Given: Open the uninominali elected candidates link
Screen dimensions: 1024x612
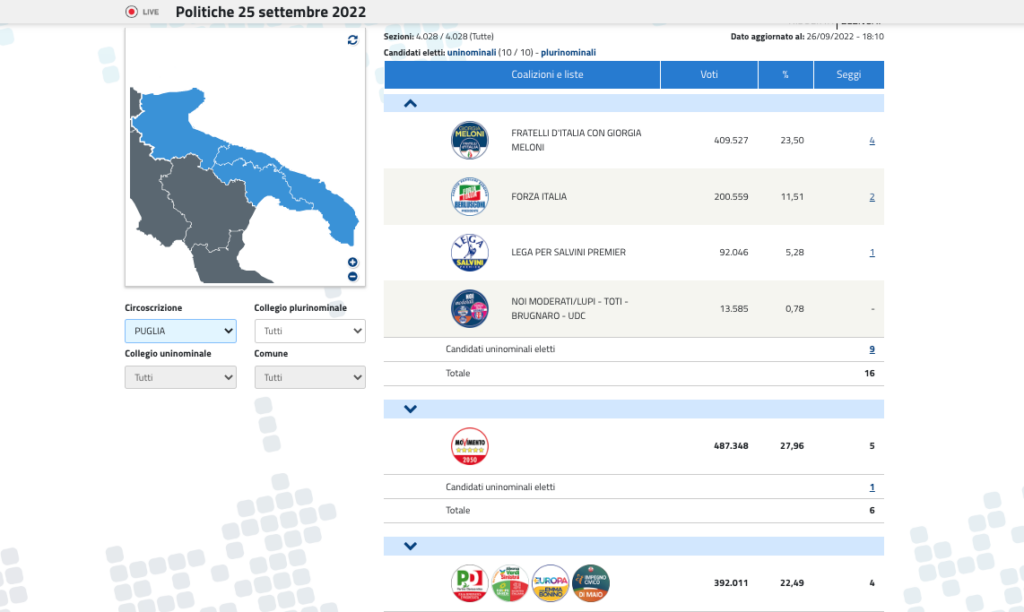Looking at the screenshot, I should click(x=472, y=52).
